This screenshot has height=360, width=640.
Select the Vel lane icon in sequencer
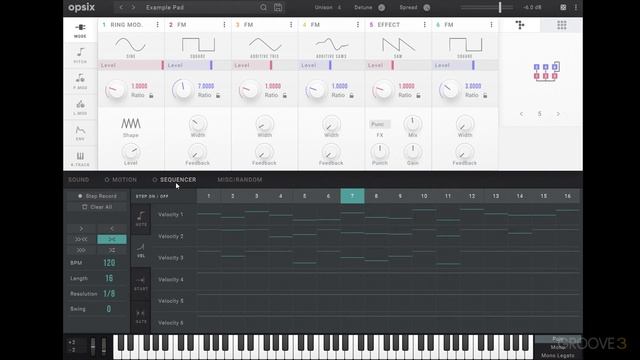(x=141, y=250)
